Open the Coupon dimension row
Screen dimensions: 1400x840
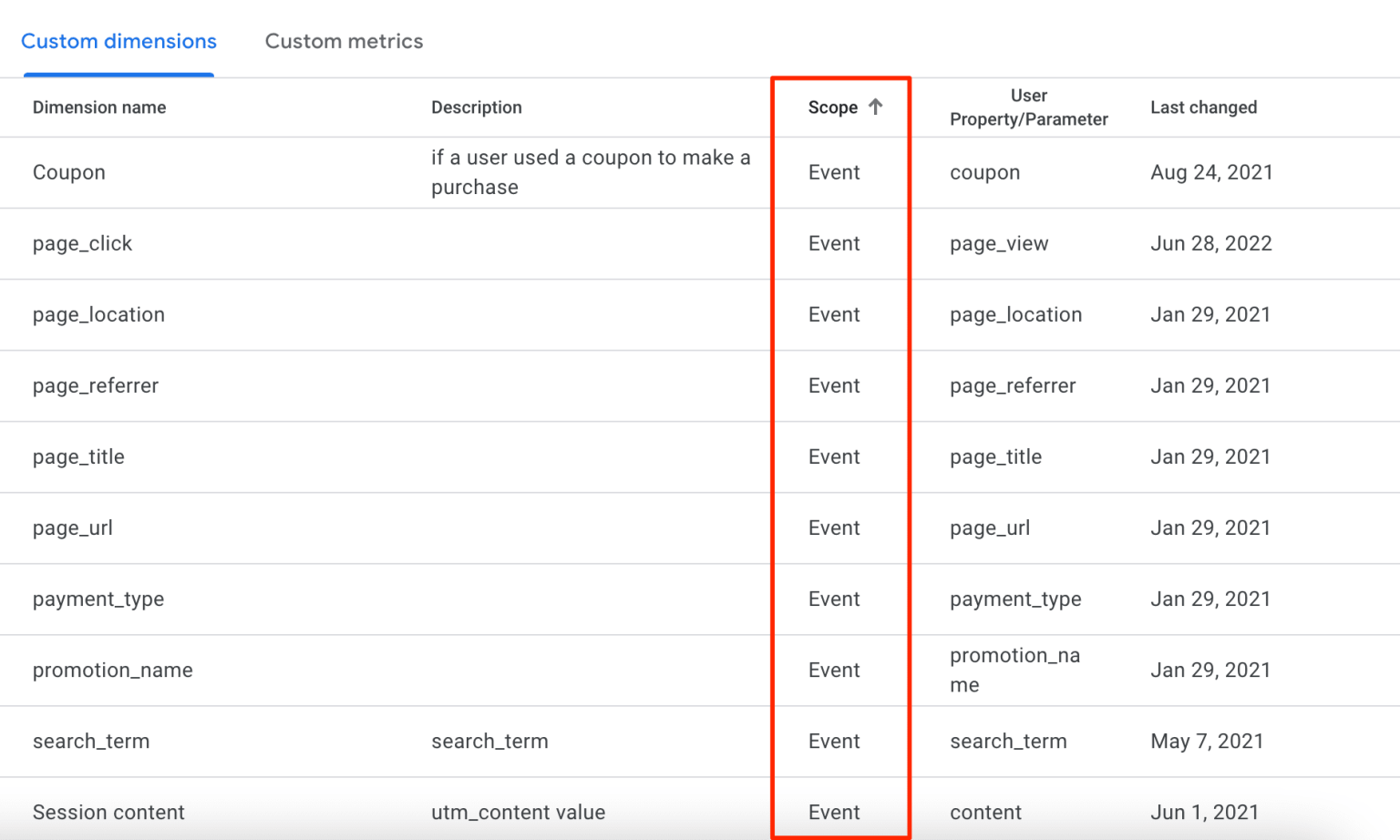68,172
